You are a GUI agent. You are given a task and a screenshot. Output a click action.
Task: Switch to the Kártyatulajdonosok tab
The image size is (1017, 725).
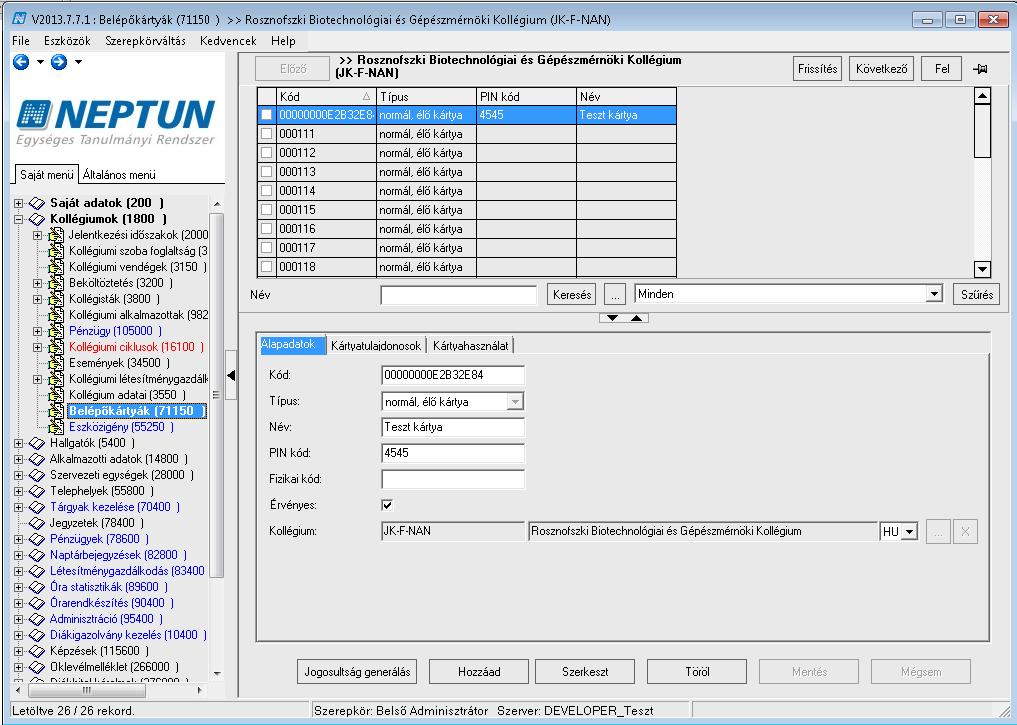pyautogui.click(x=376, y=346)
